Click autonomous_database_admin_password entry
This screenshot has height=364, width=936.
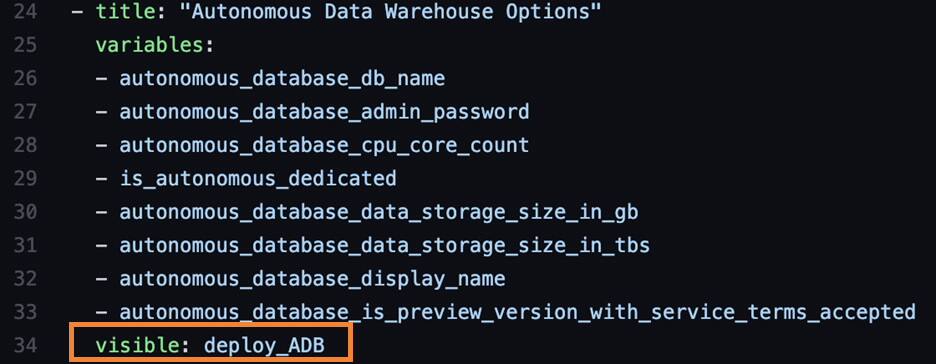tap(324, 112)
